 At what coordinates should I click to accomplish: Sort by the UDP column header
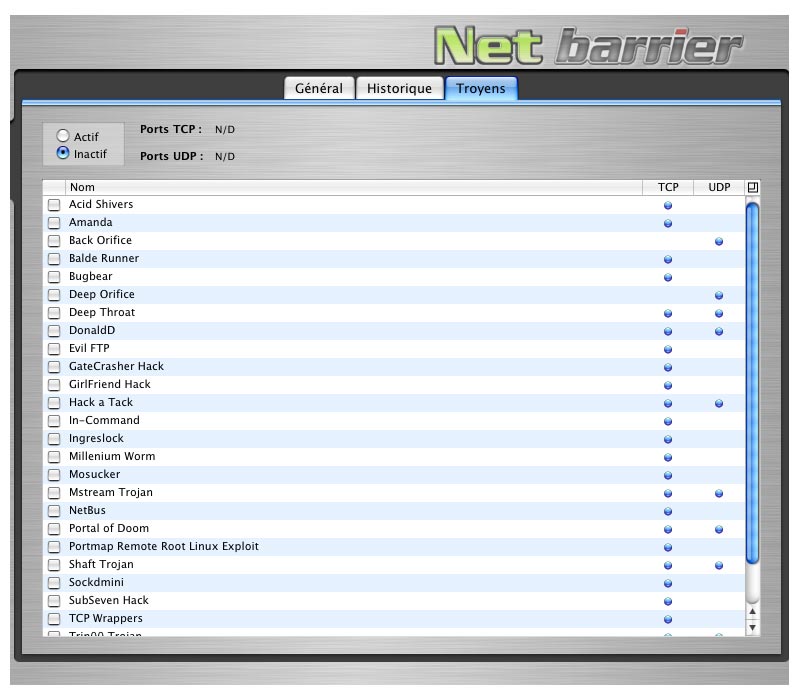(x=719, y=187)
